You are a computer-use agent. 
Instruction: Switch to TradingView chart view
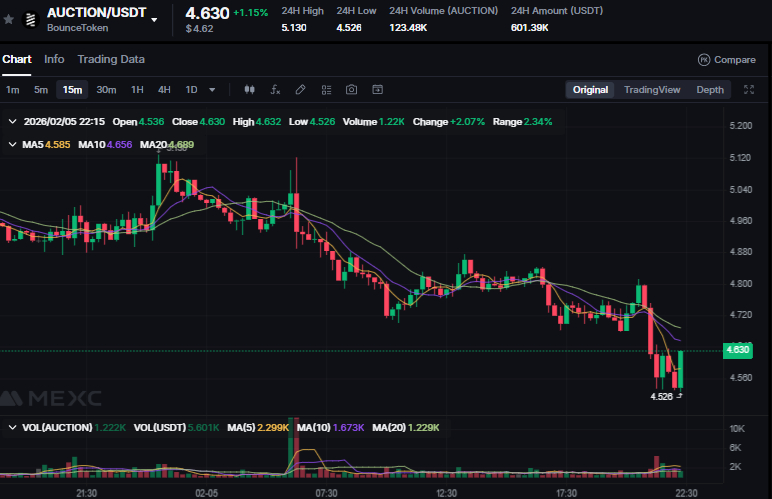tap(652, 90)
